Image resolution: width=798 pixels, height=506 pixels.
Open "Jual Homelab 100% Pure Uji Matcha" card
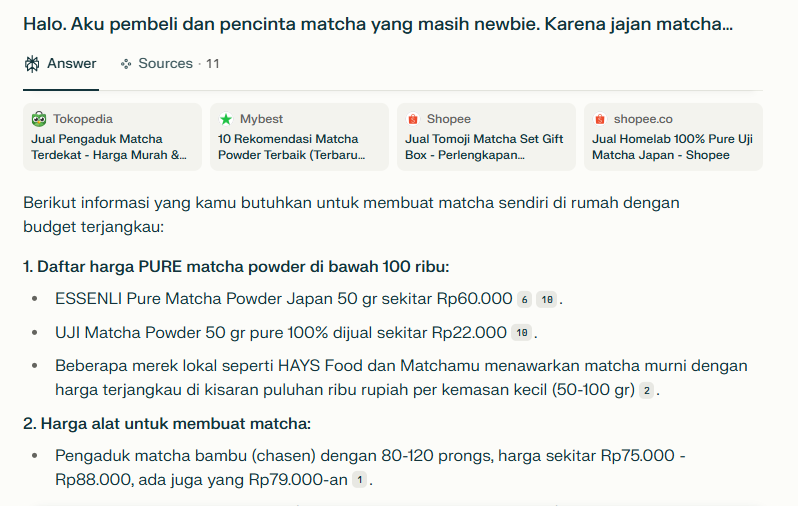click(672, 147)
